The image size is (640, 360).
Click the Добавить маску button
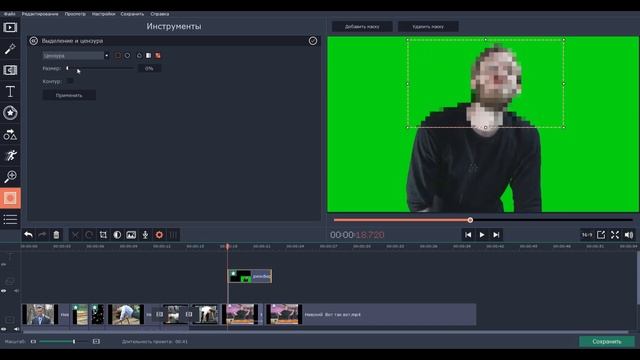362,27
